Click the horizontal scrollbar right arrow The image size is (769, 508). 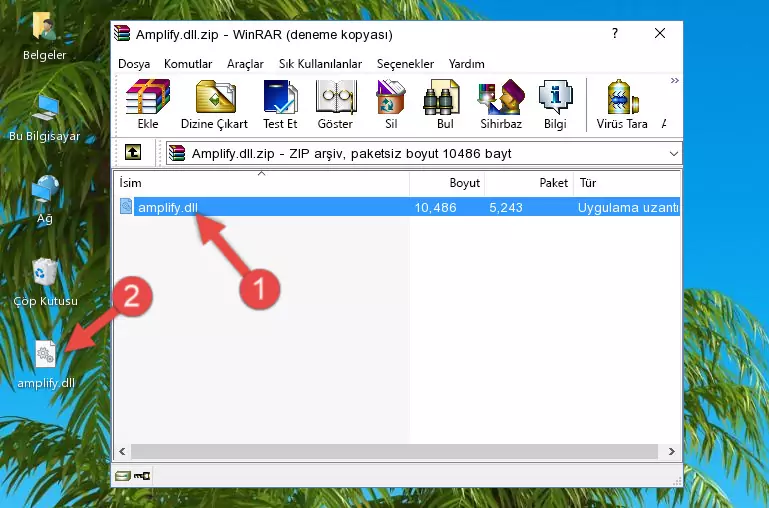coord(671,451)
